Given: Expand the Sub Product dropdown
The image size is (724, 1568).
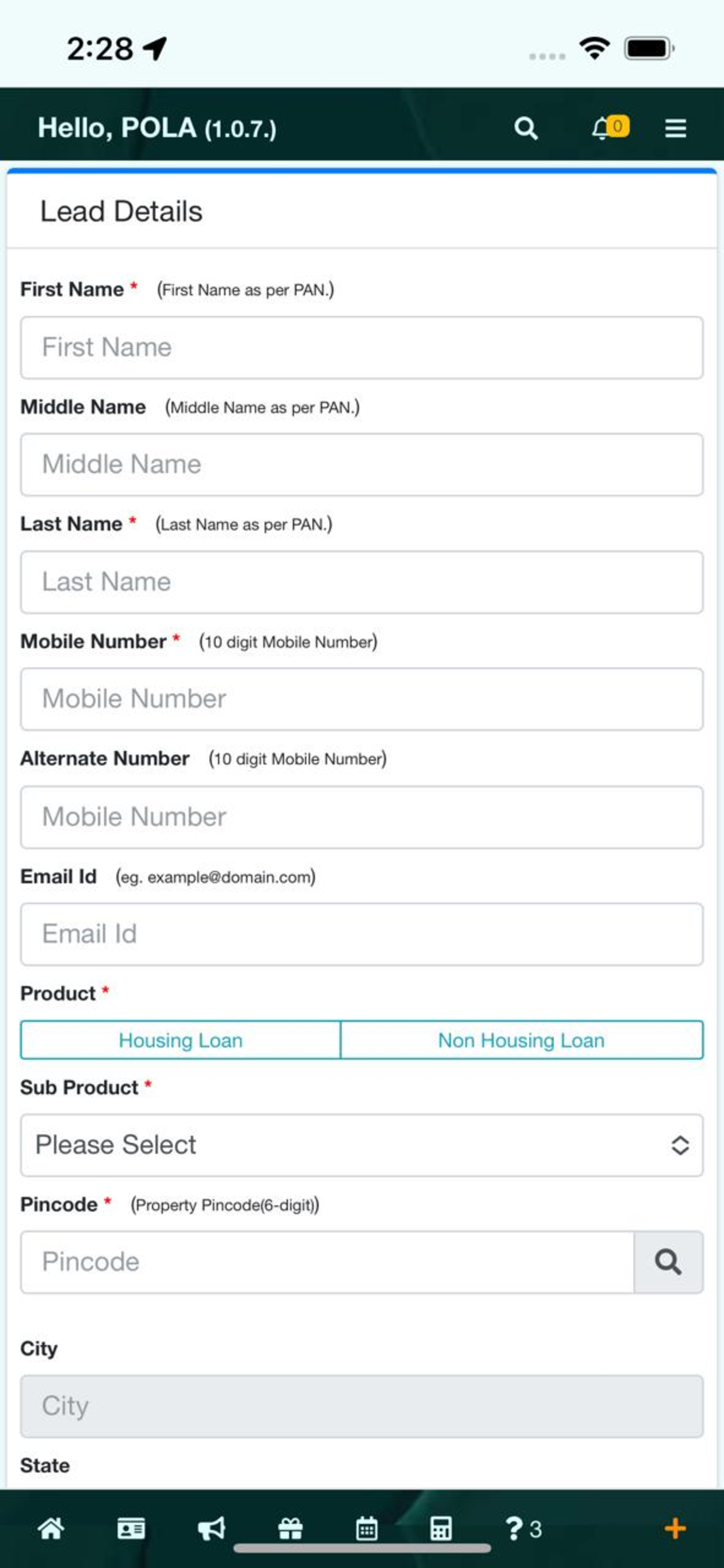Looking at the screenshot, I should (362, 1145).
